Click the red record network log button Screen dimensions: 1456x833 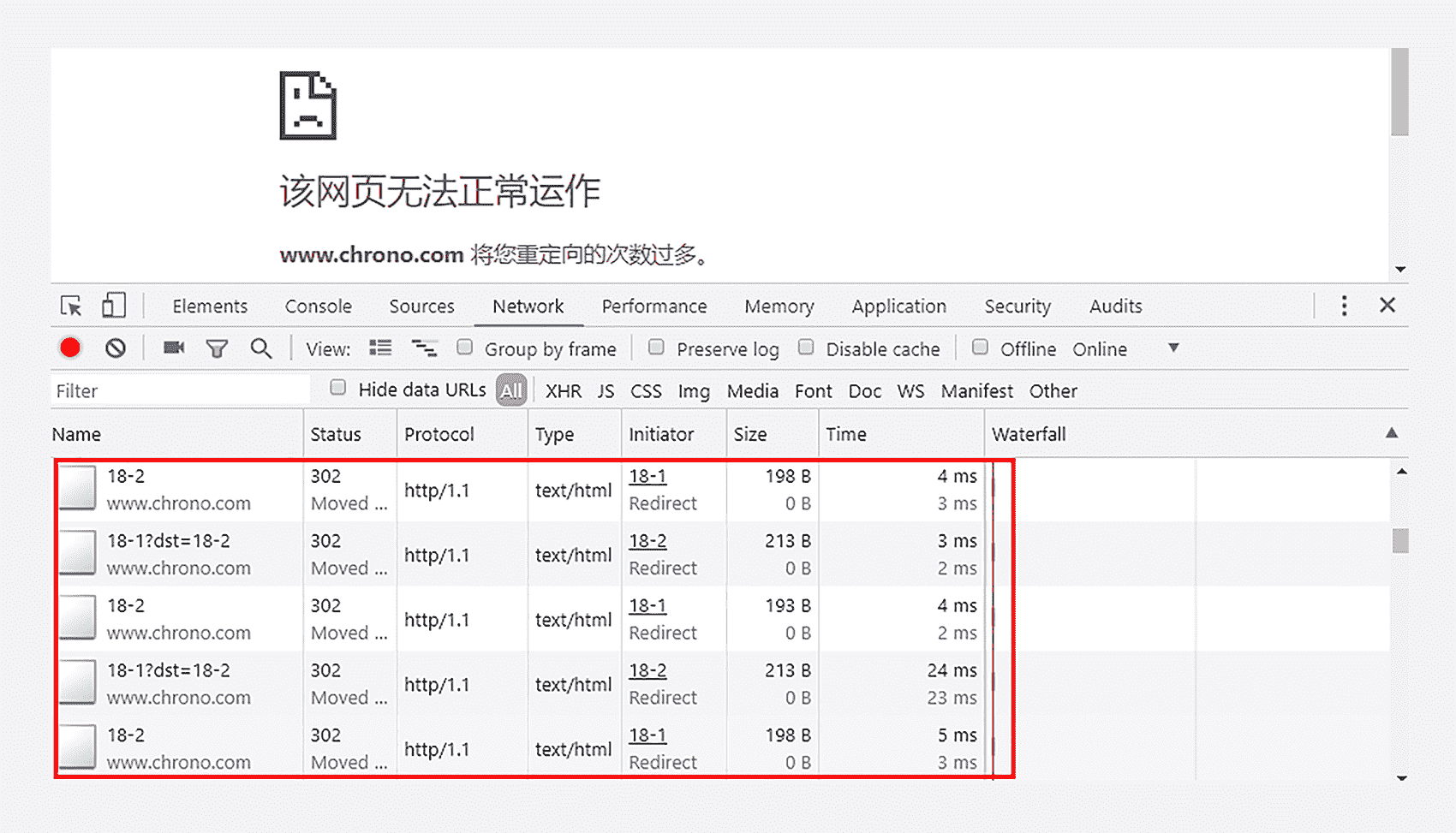70,348
